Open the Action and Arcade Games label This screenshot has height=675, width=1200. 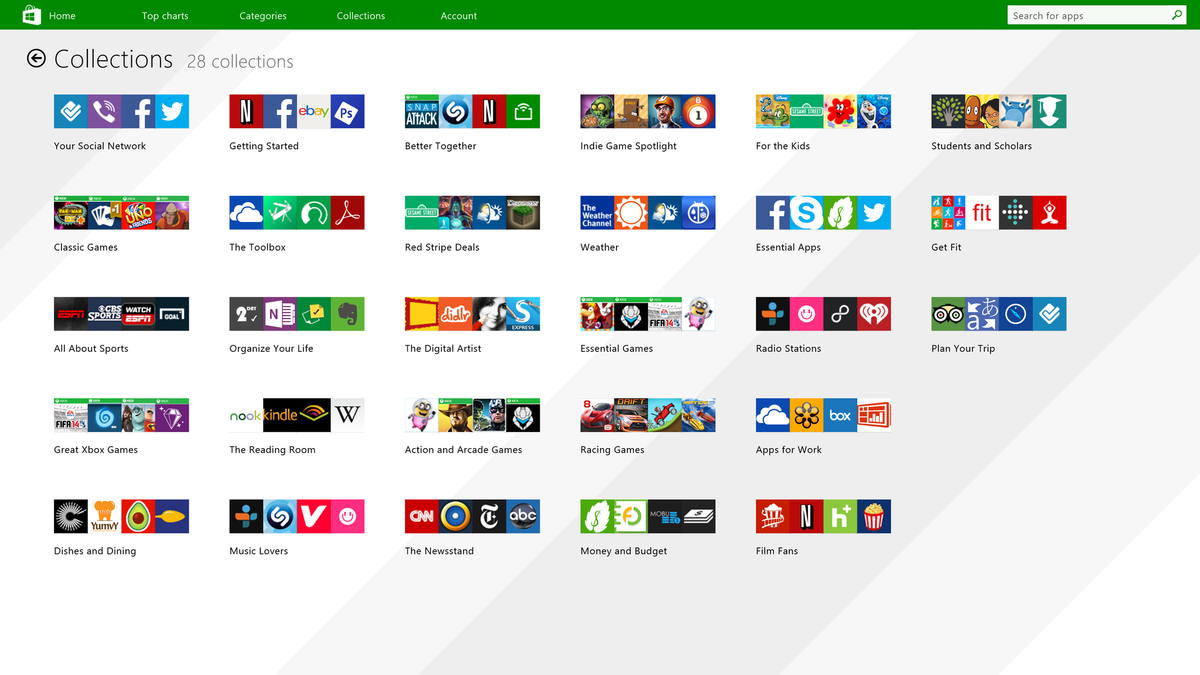463,450
